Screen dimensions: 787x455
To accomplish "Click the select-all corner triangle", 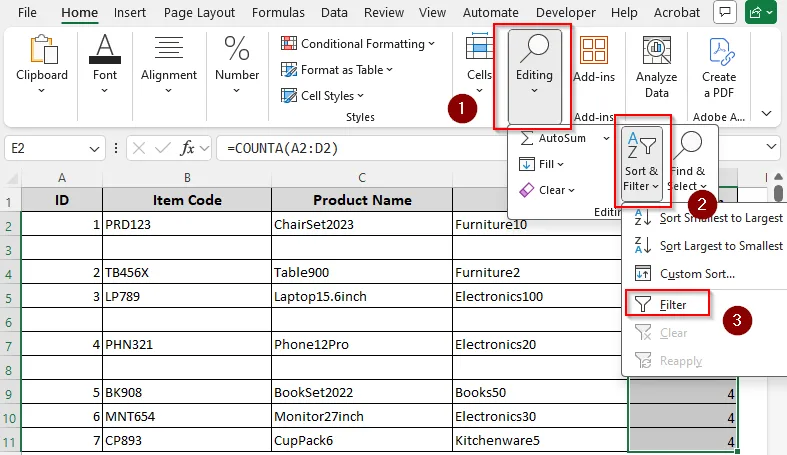I will [x=11, y=178].
